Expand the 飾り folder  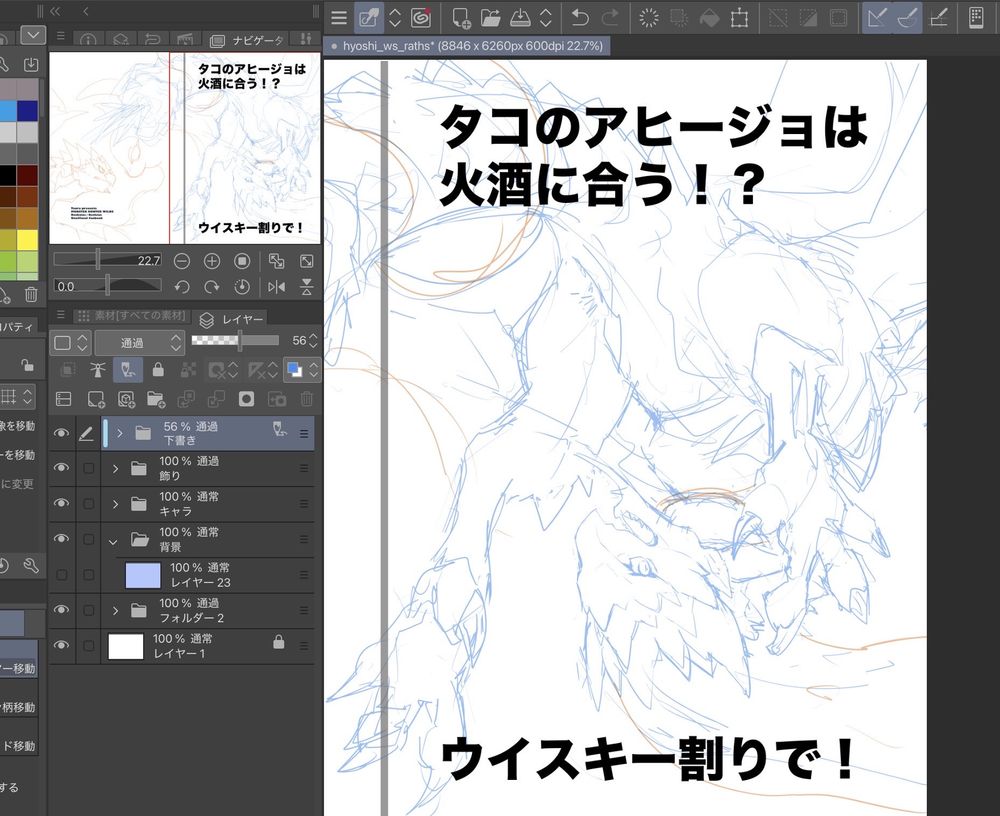[x=115, y=468]
